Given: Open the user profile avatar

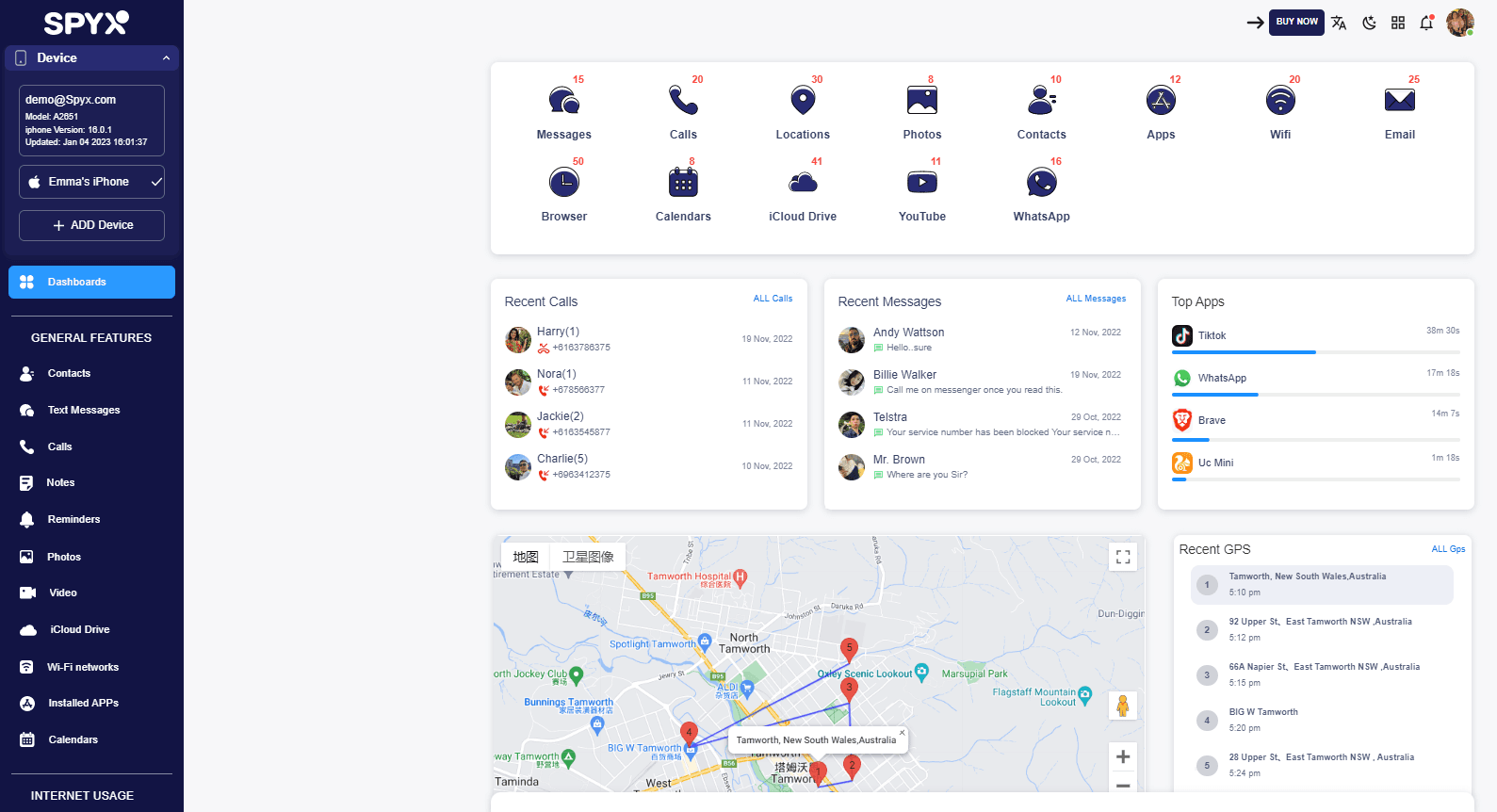Looking at the screenshot, I should (1460, 23).
